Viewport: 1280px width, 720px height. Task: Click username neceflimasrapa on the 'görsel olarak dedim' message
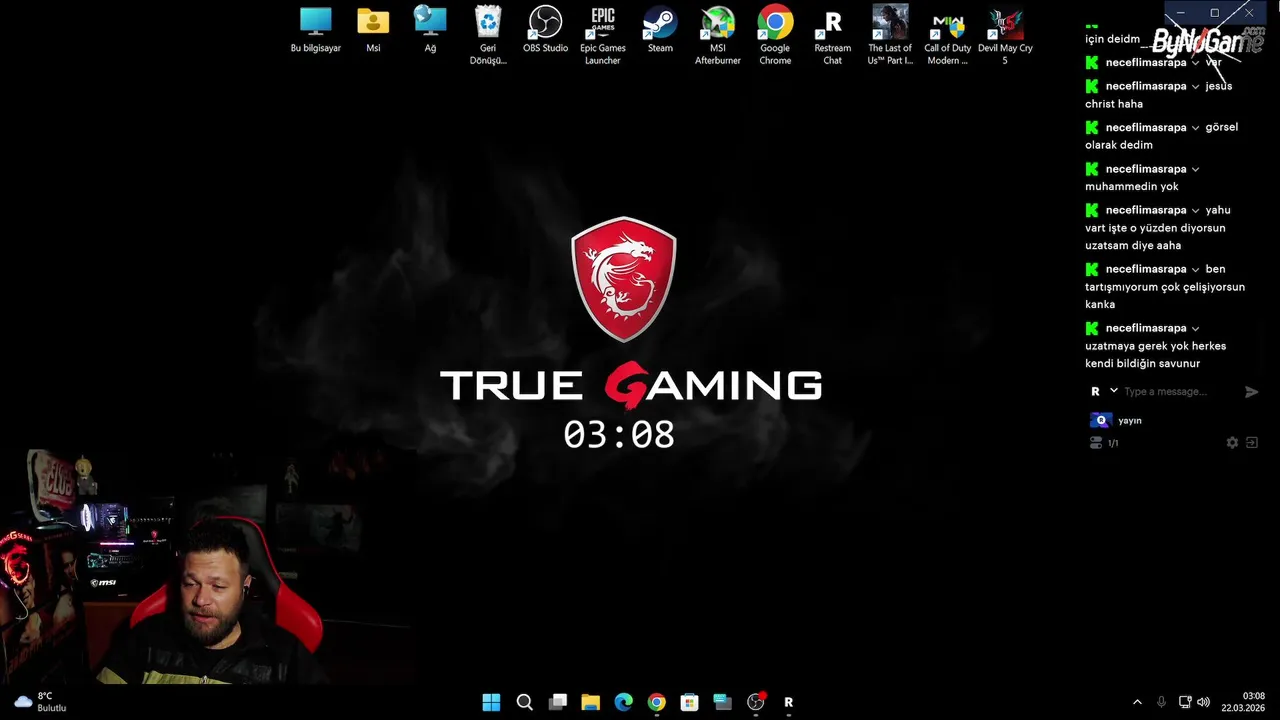[x=1146, y=128]
